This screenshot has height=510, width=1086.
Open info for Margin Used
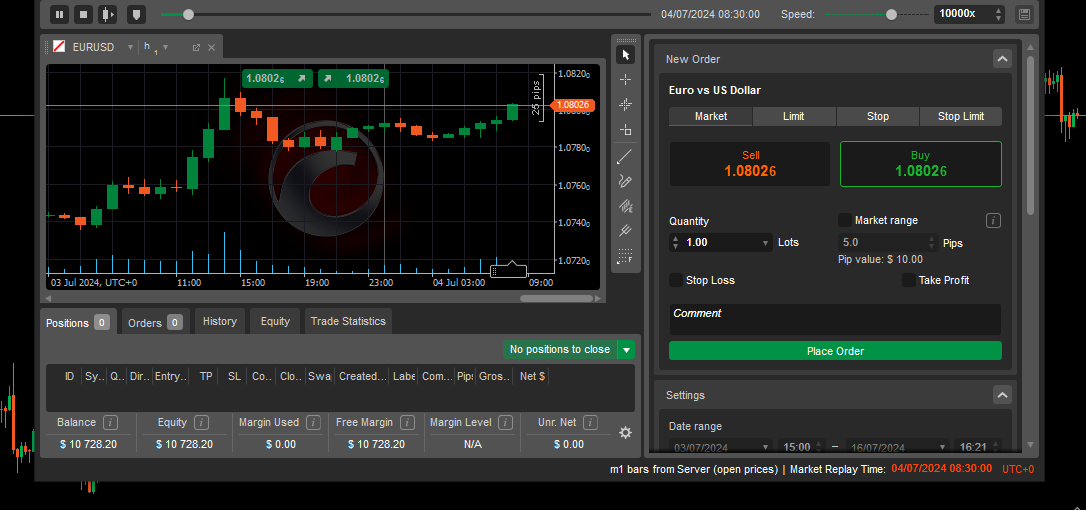pyautogui.click(x=313, y=422)
